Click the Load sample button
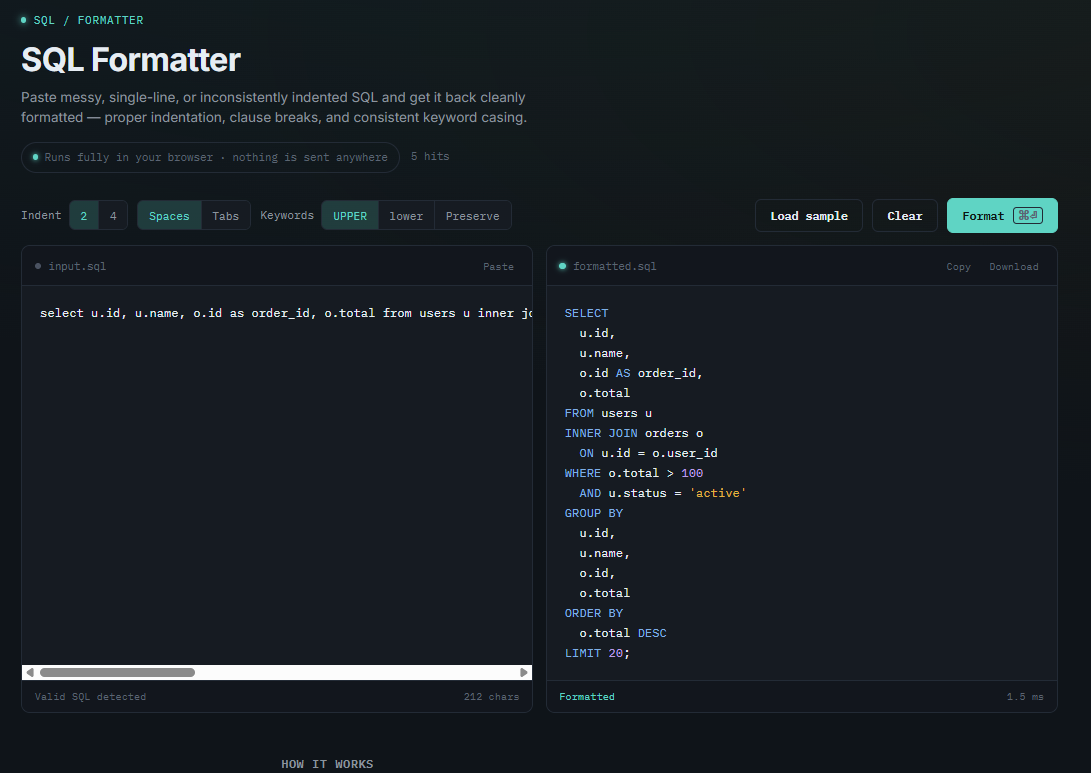 809,216
